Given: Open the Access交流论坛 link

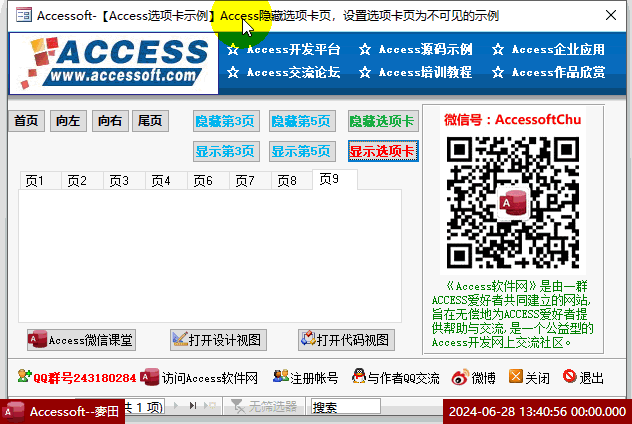Looking at the screenshot, I should point(293,73).
